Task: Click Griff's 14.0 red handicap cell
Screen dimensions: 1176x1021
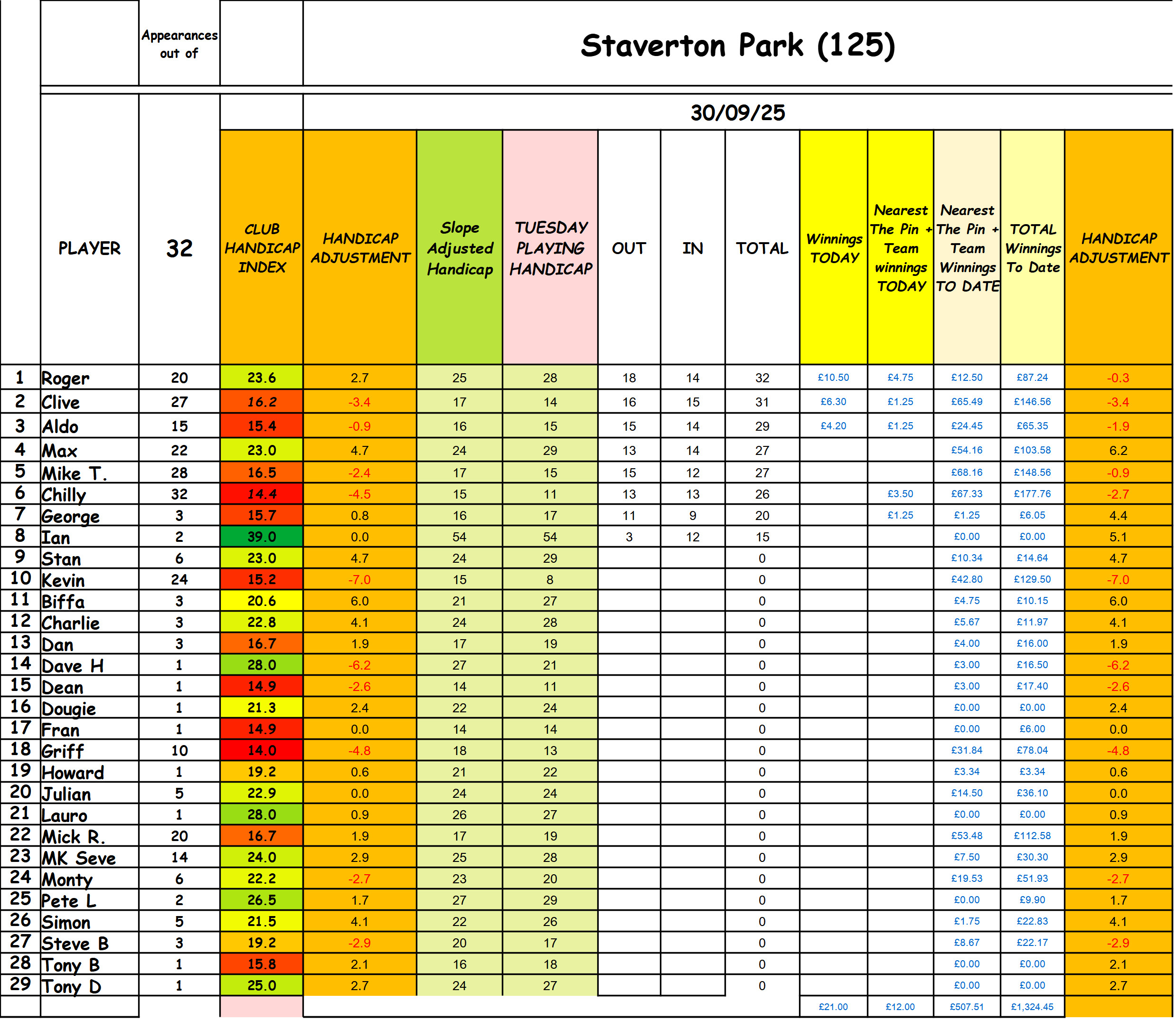Action: coord(262,750)
